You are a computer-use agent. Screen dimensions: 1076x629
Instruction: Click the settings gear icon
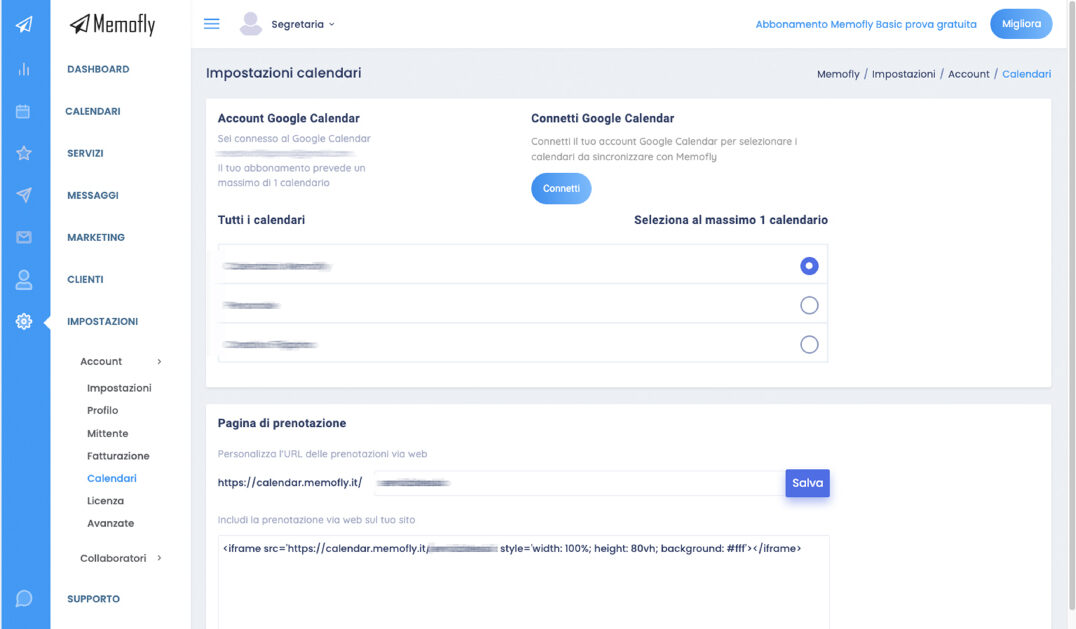click(24, 322)
